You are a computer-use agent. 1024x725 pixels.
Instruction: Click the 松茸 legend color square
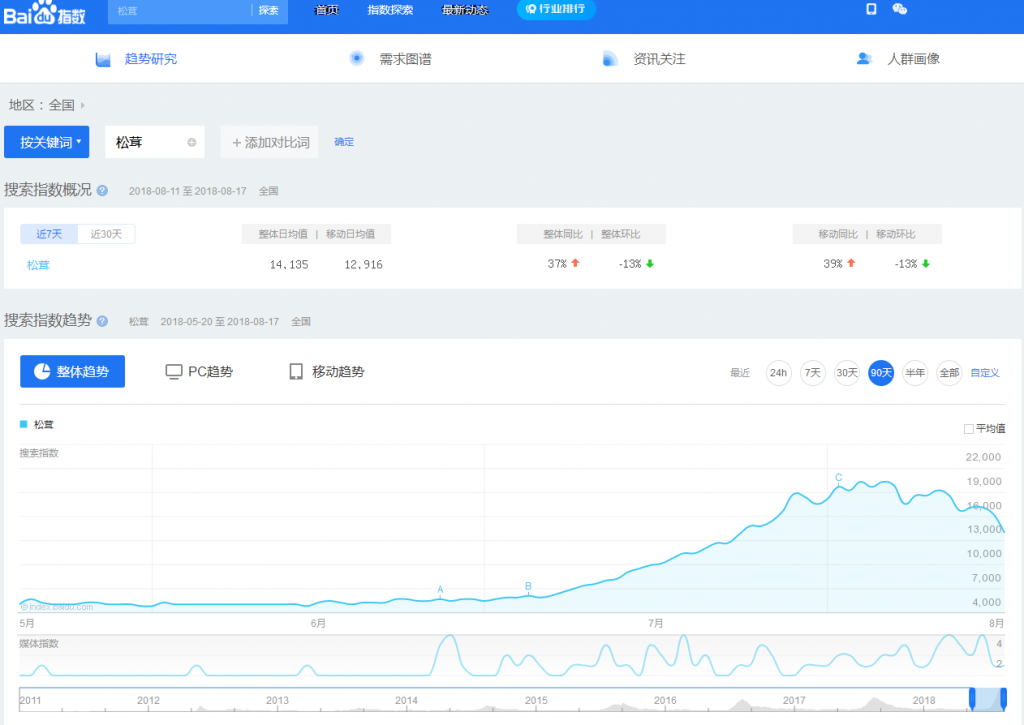24,425
